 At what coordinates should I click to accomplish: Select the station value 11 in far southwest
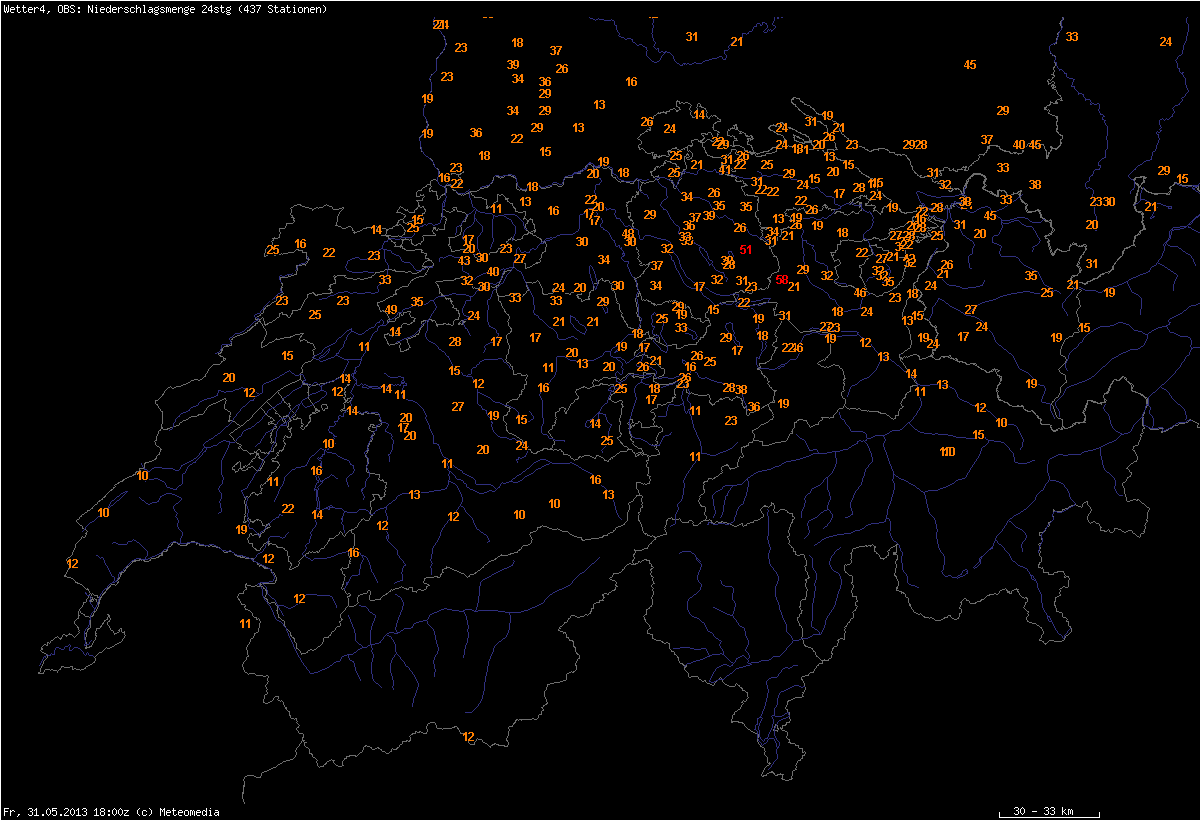245,624
